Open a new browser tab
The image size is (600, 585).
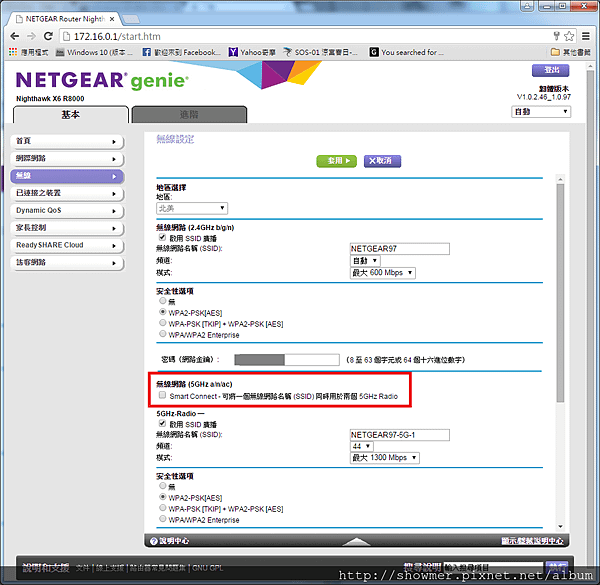[x=130, y=19]
